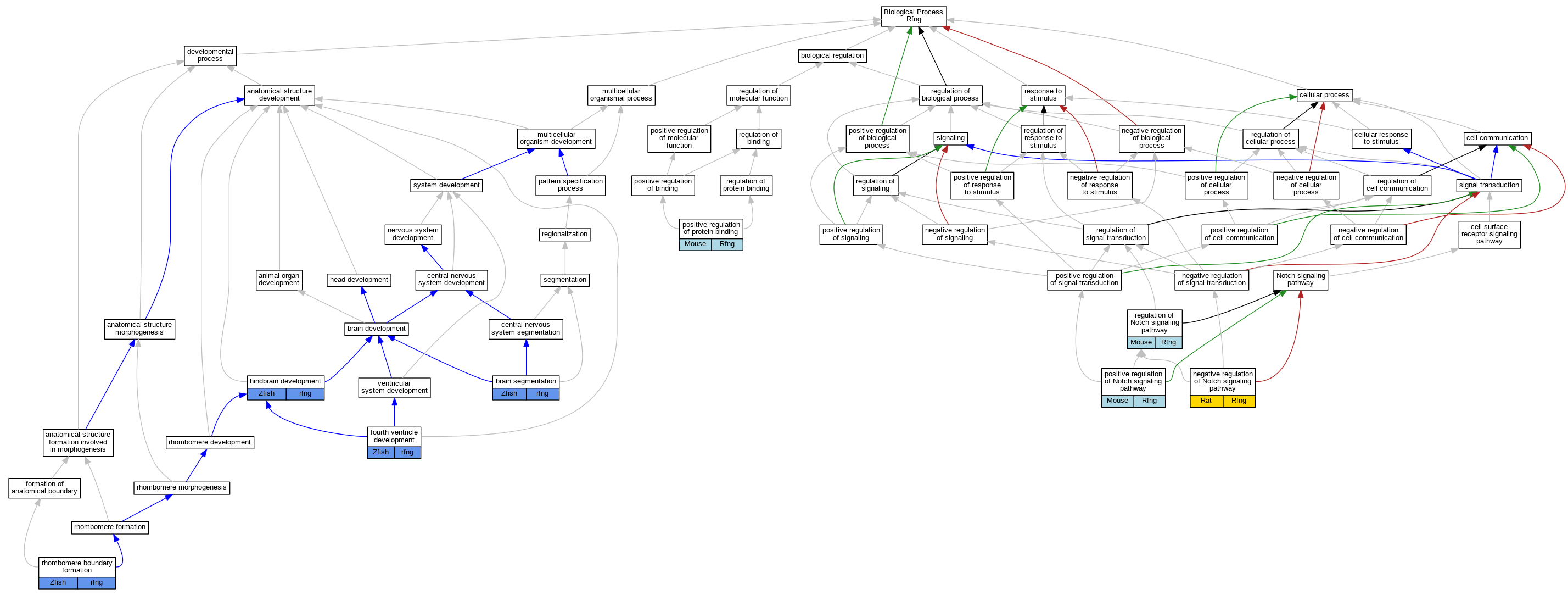Select the regulation of protein binding node
1568x595 pixels.
[x=746, y=185]
